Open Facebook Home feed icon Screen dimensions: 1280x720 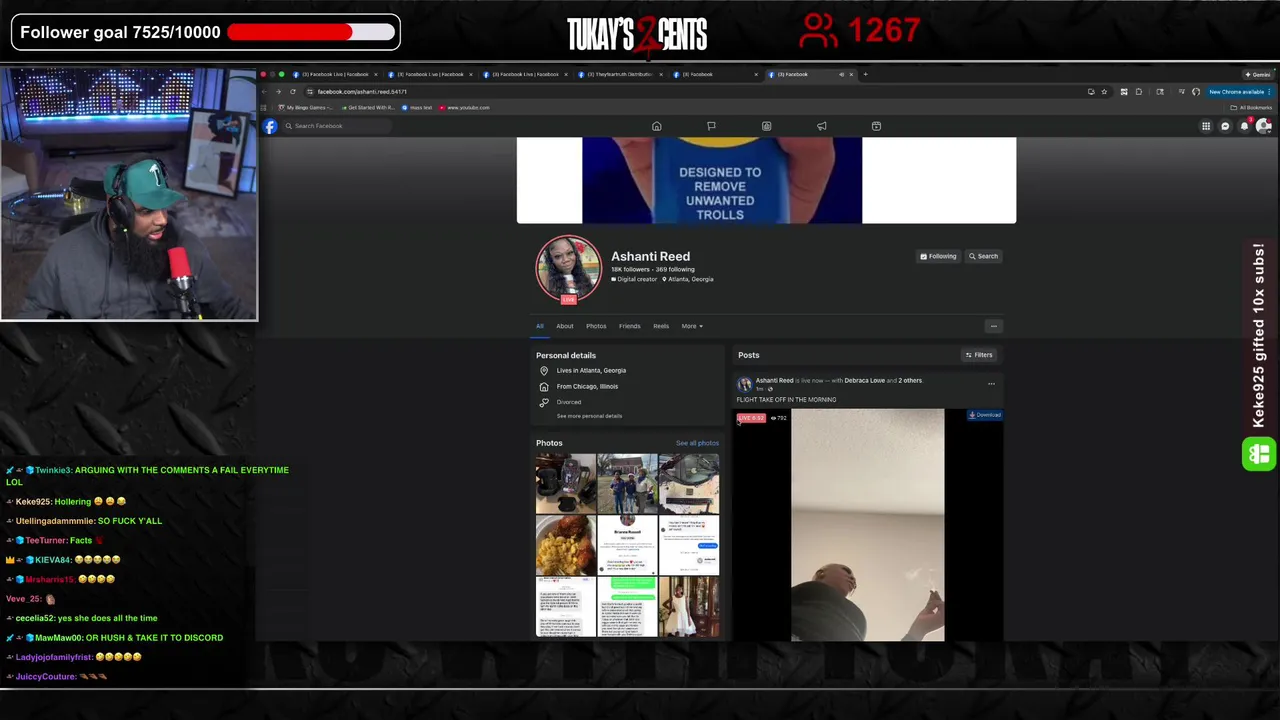click(x=656, y=126)
